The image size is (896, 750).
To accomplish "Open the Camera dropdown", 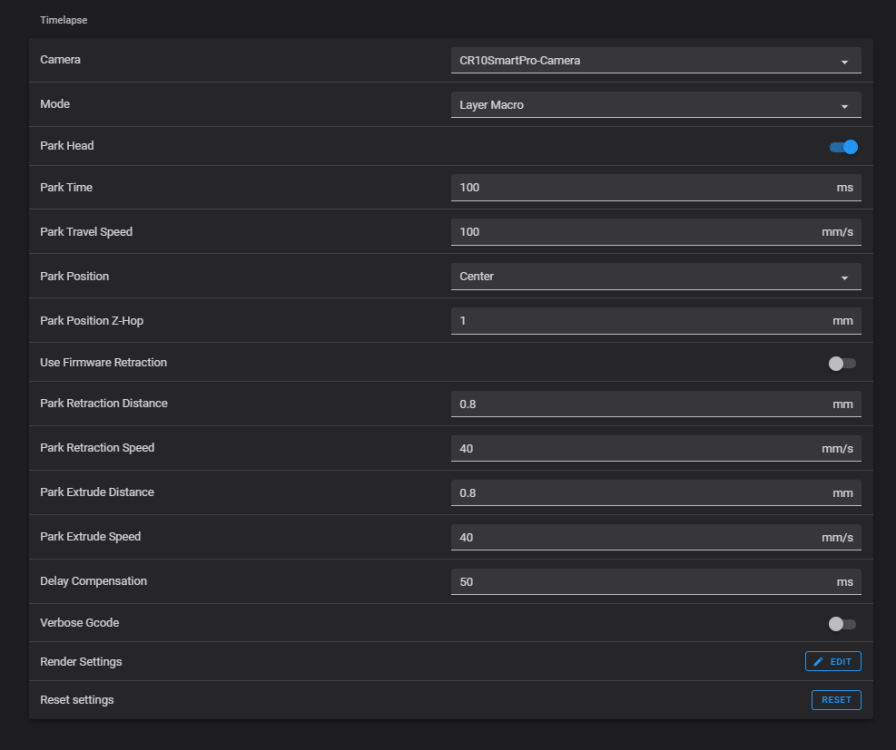I will tap(655, 61).
